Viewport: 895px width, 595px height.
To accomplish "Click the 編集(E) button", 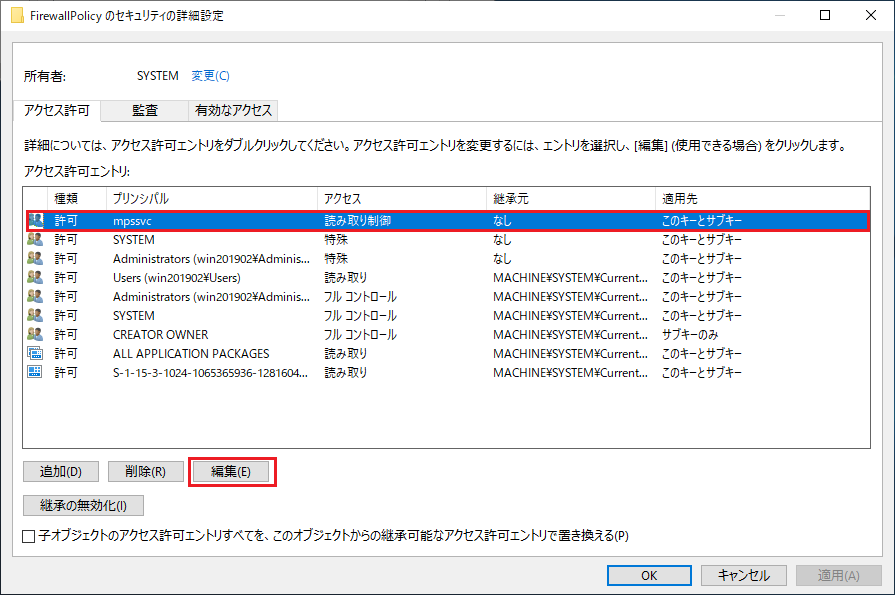I will pyautogui.click(x=231, y=472).
